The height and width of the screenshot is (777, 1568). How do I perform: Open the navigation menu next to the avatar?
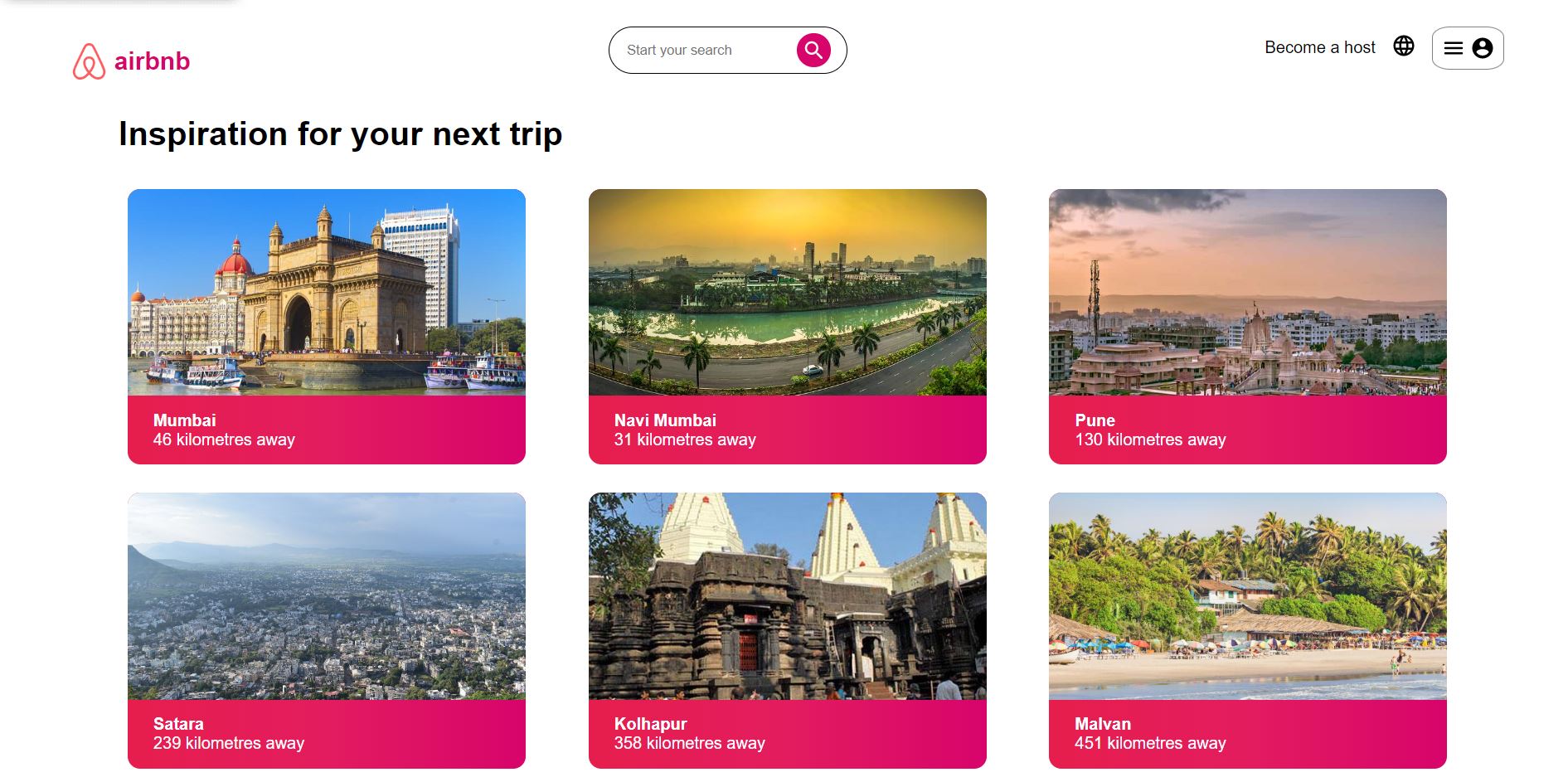tap(1454, 47)
